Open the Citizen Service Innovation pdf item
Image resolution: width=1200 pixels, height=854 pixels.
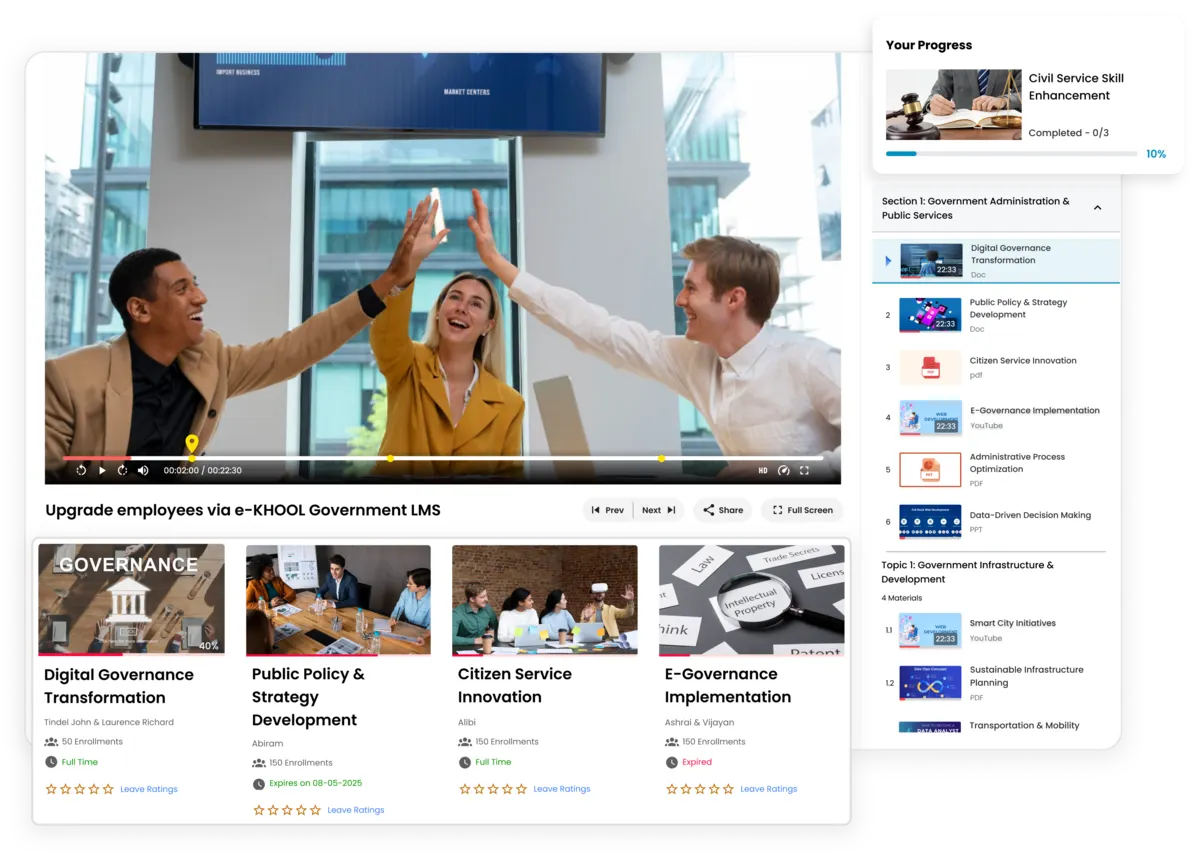1022,361
